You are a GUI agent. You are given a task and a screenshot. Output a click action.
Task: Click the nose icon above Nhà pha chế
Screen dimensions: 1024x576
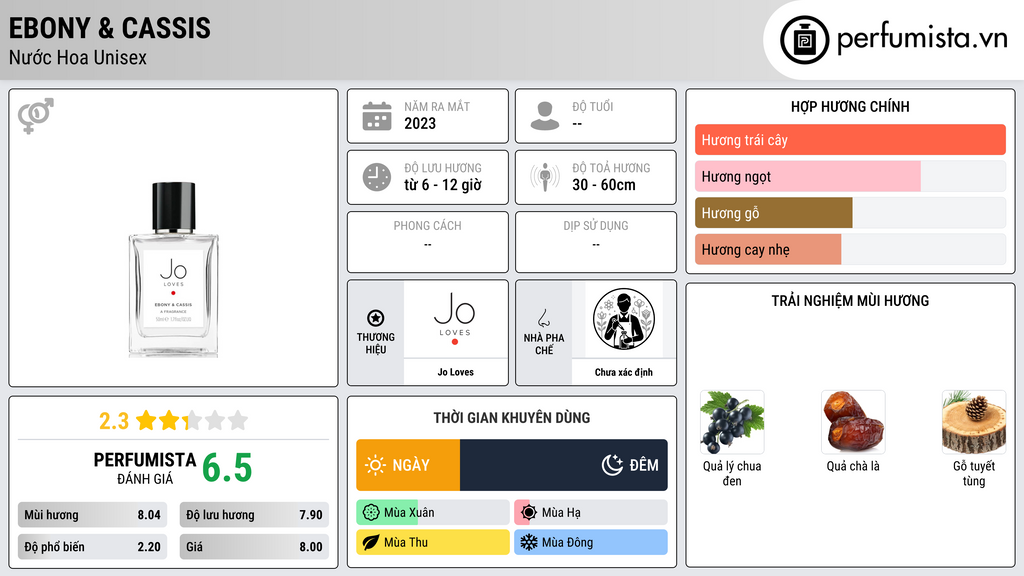click(x=543, y=318)
